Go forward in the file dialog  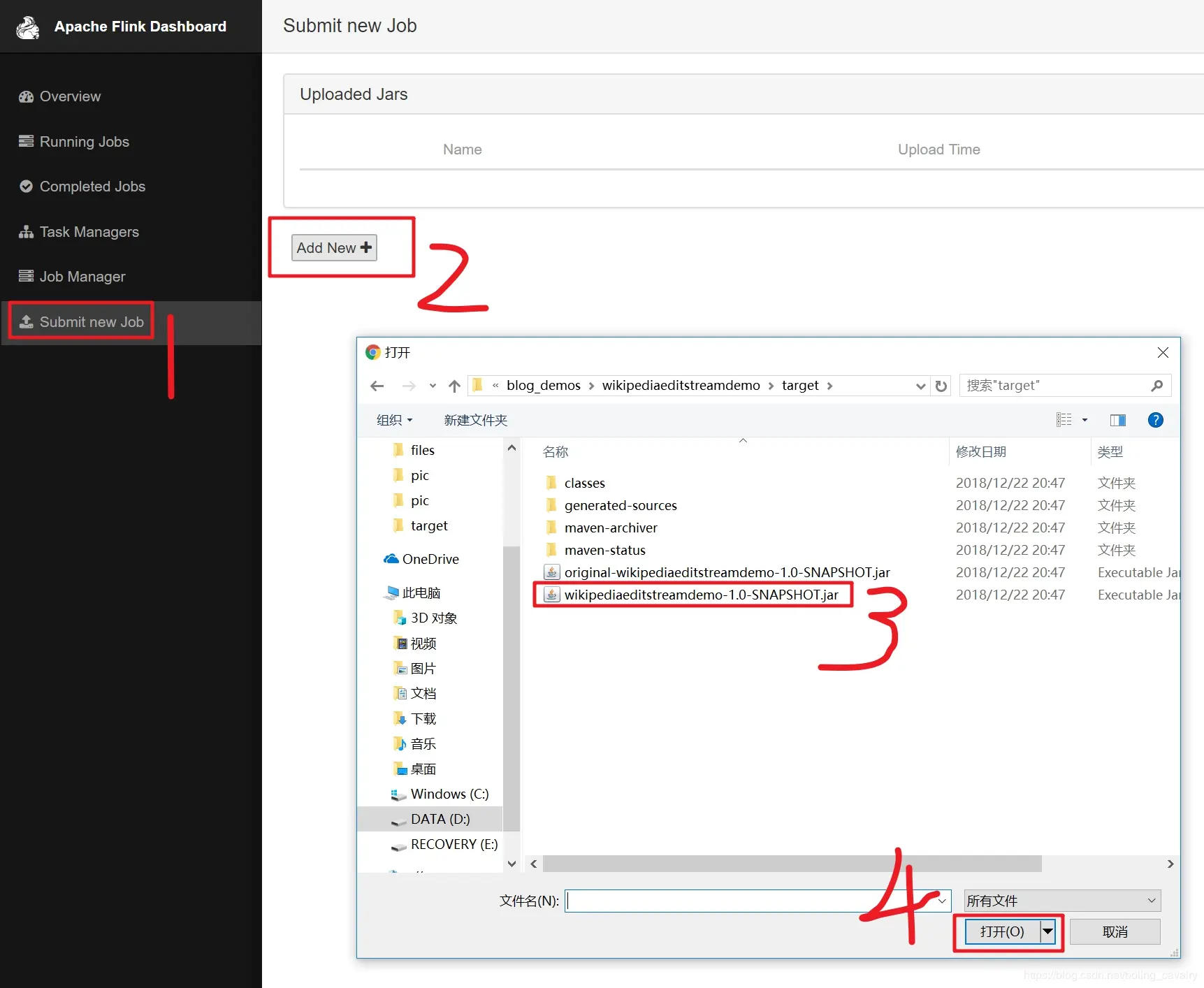click(x=409, y=386)
